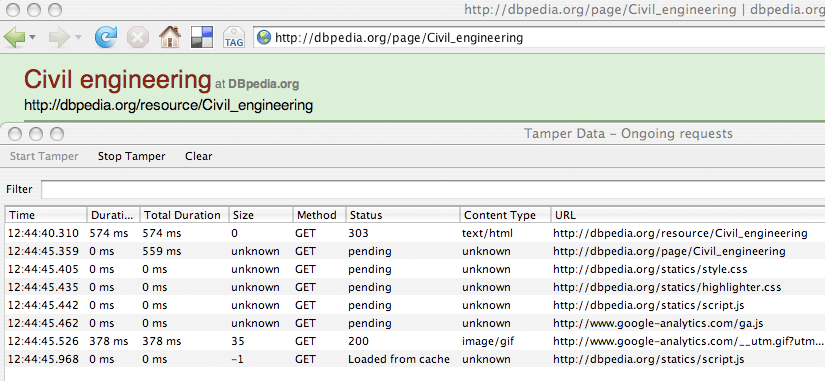Open the Back button history dropdown arrow
Image resolution: width=825 pixels, height=381 pixels.
(32, 38)
